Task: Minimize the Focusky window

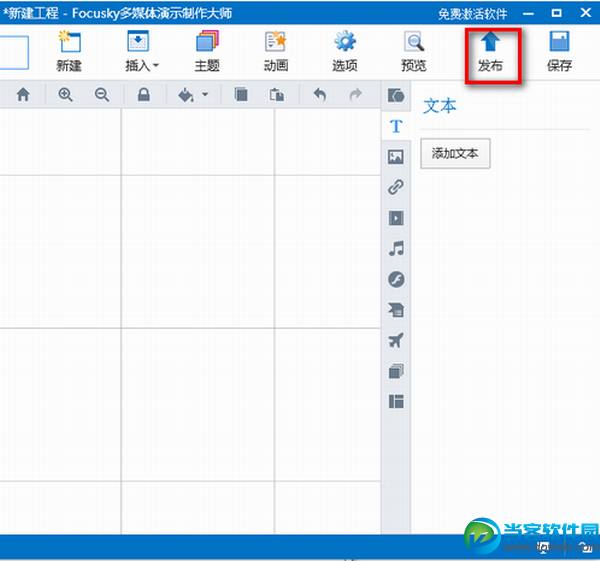Action: 528,13
